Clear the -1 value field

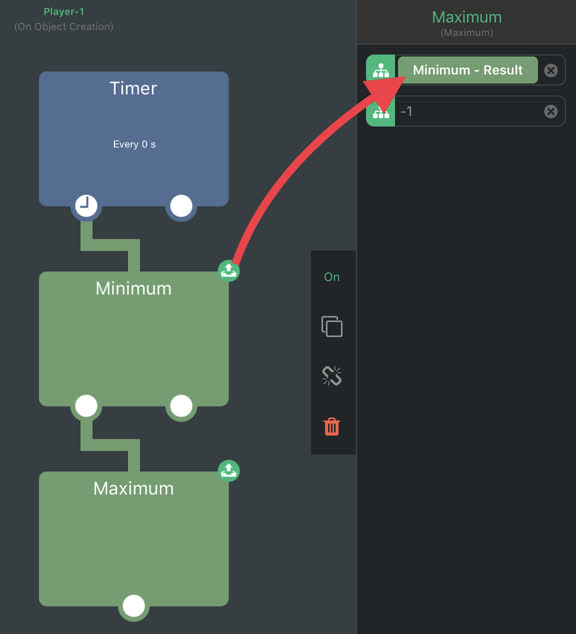(551, 111)
